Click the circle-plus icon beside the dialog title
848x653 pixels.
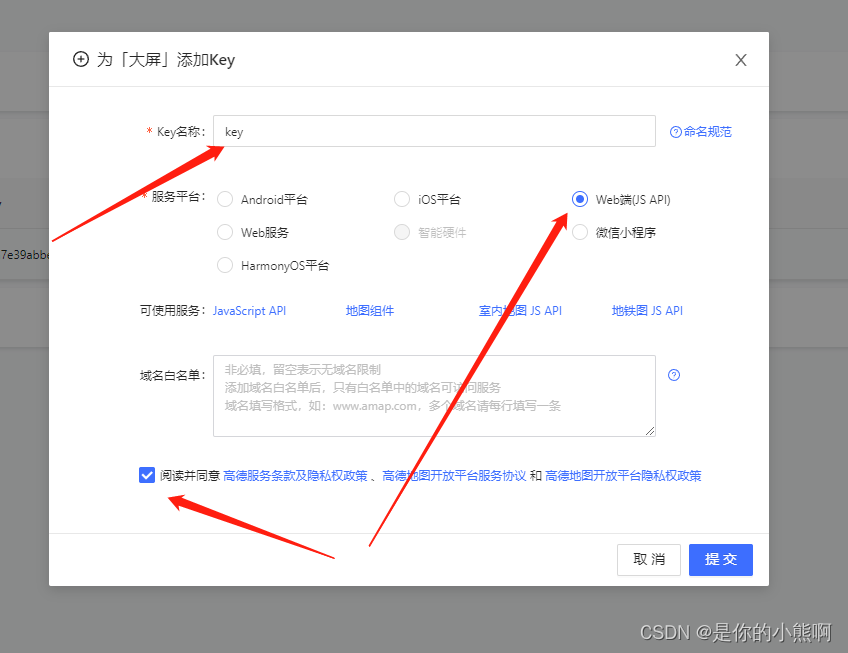pos(81,60)
